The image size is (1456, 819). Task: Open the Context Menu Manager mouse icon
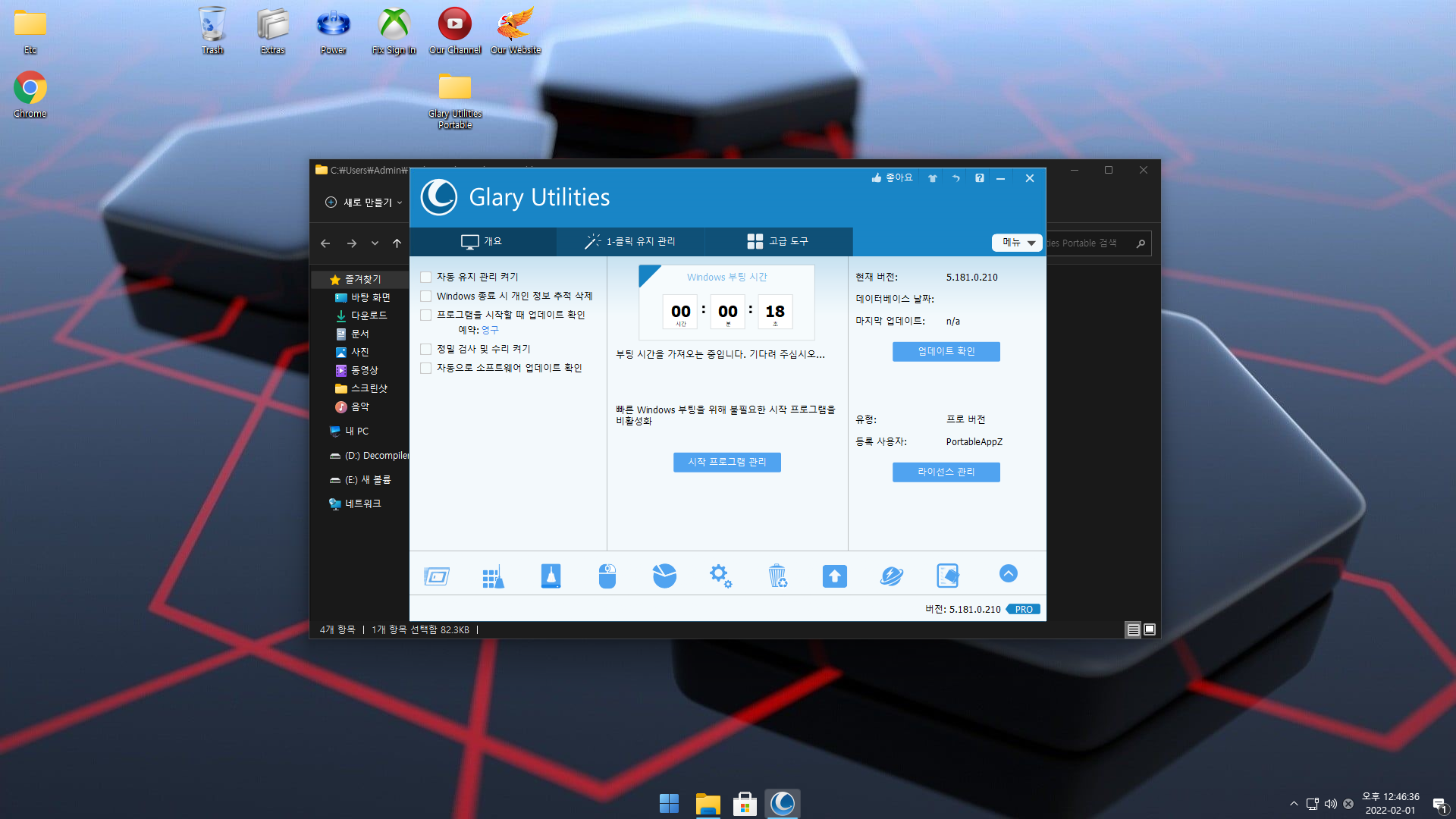coord(607,576)
